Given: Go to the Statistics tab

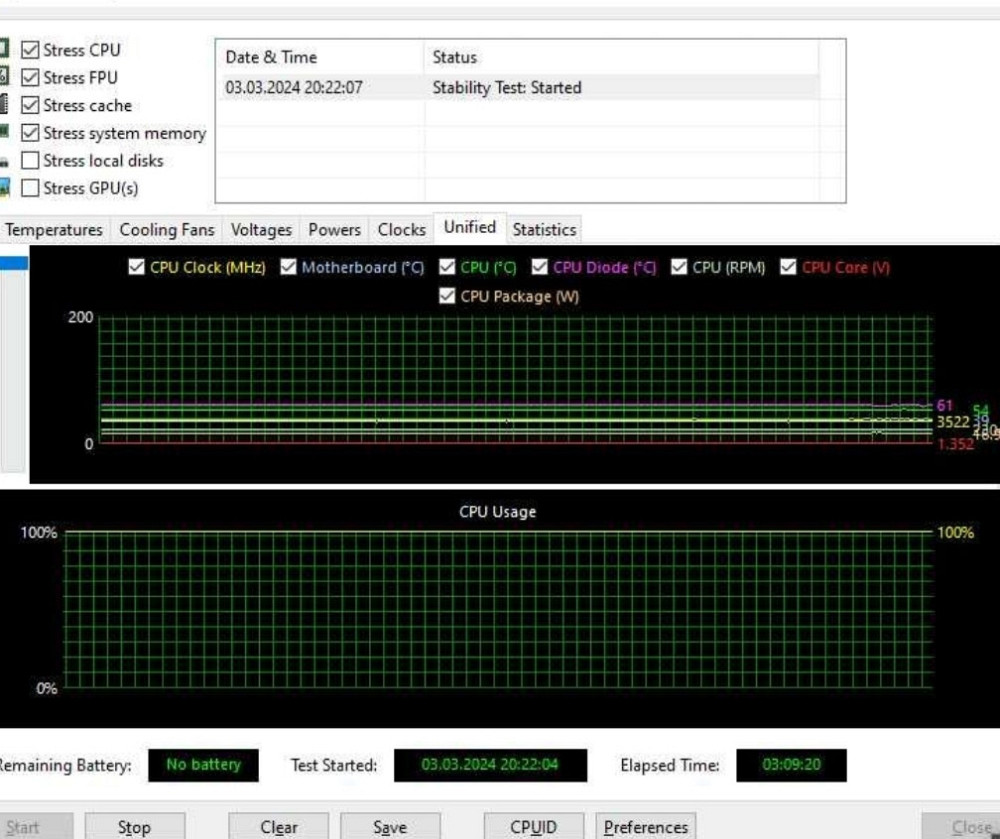Looking at the screenshot, I should pyautogui.click(x=544, y=230).
